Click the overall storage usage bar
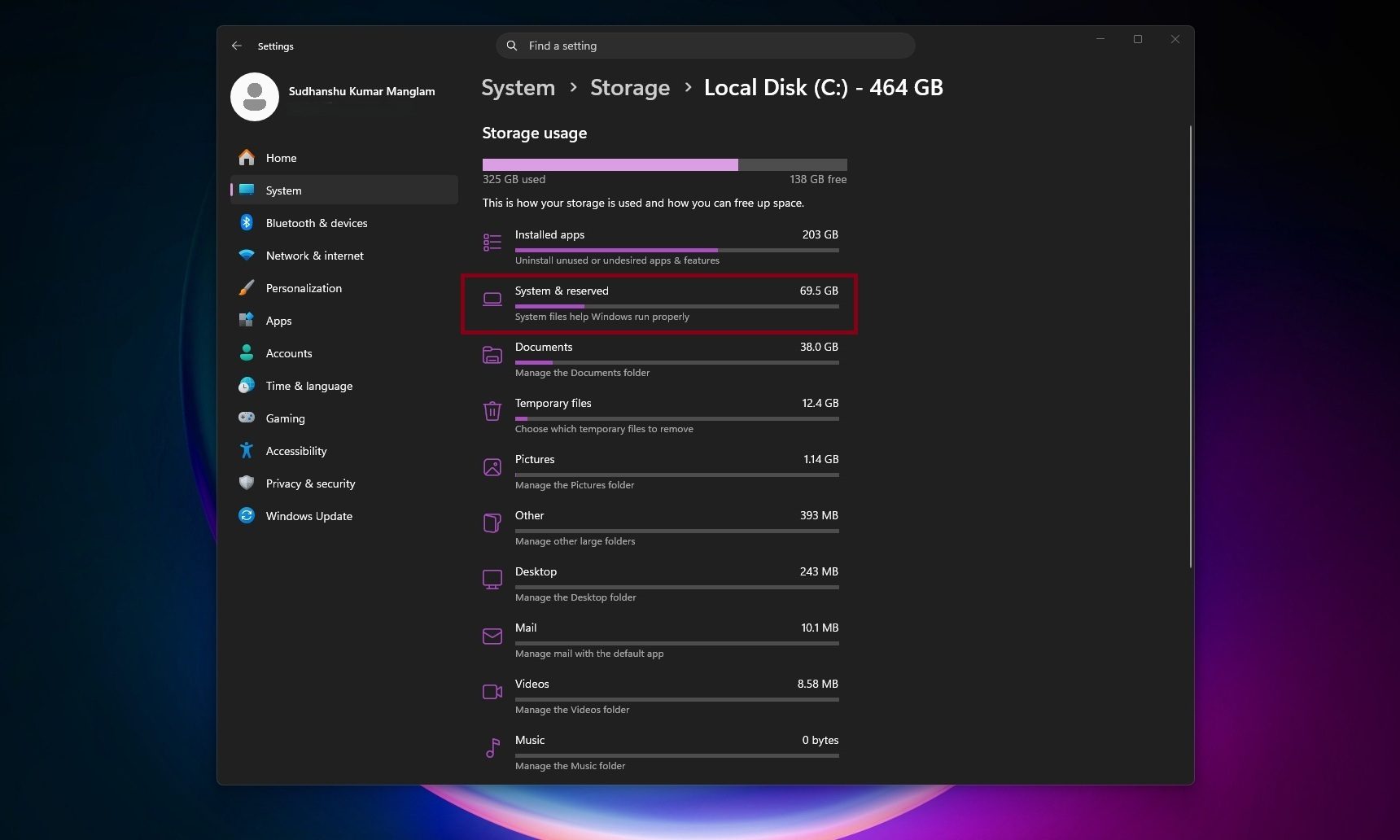This screenshot has width=1400, height=840. coord(664,164)
